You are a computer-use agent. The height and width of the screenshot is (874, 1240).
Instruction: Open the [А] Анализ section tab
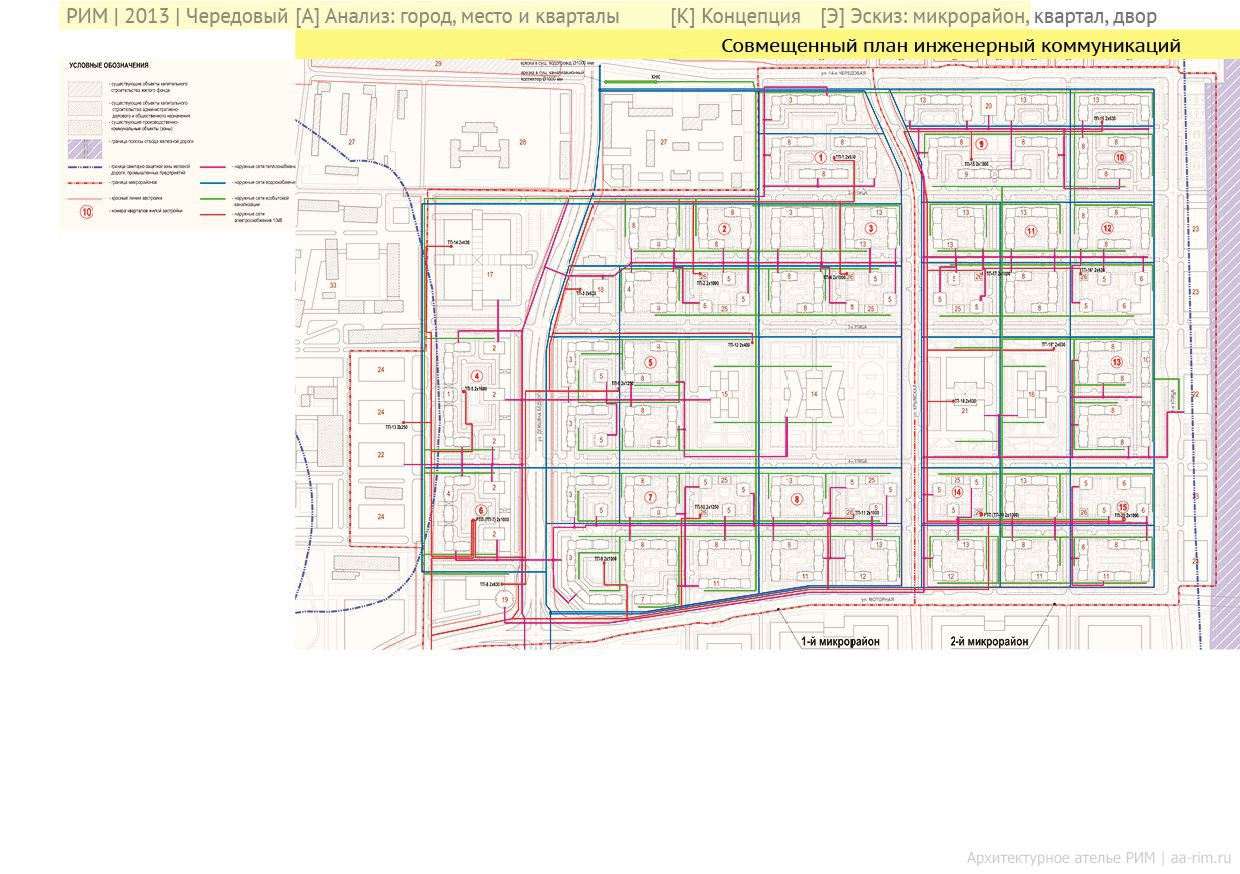pos(457,17)
